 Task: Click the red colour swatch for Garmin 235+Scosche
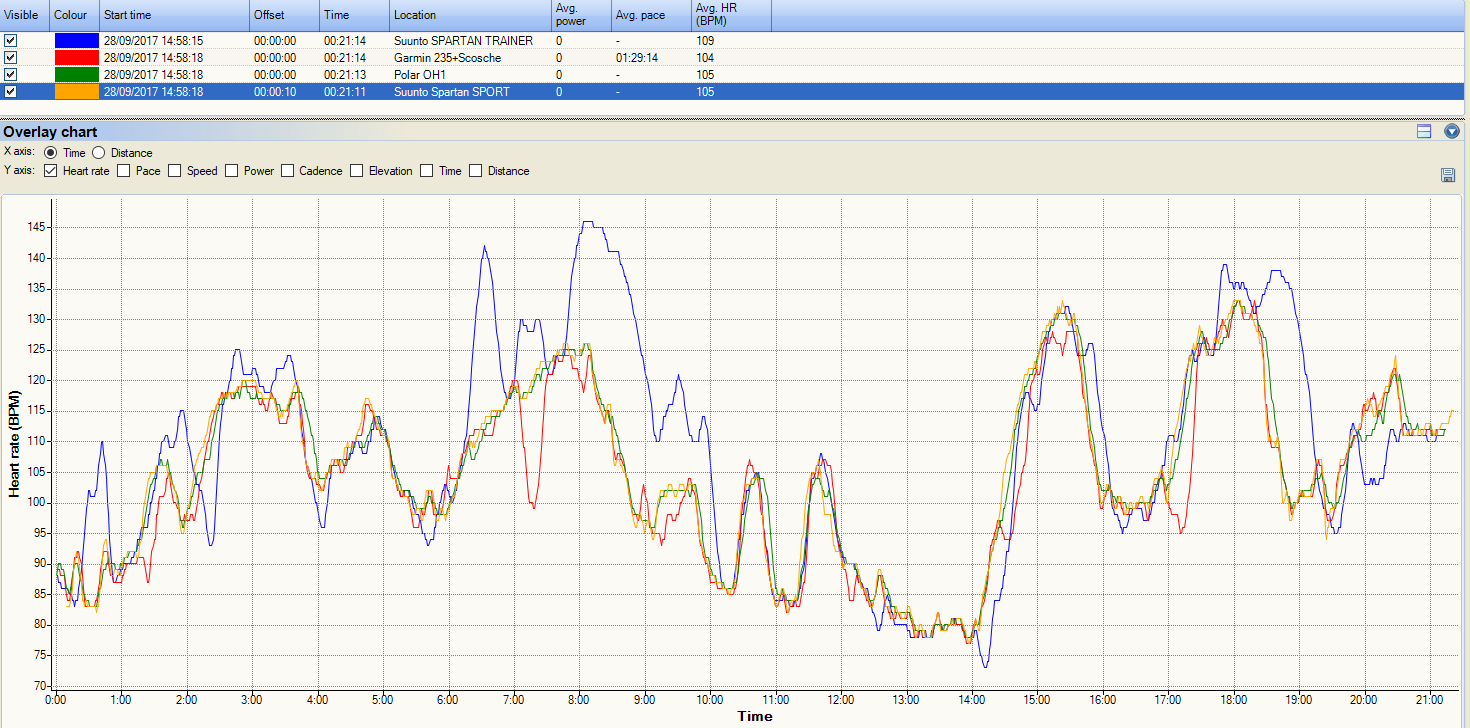click(x=76, y=58)
